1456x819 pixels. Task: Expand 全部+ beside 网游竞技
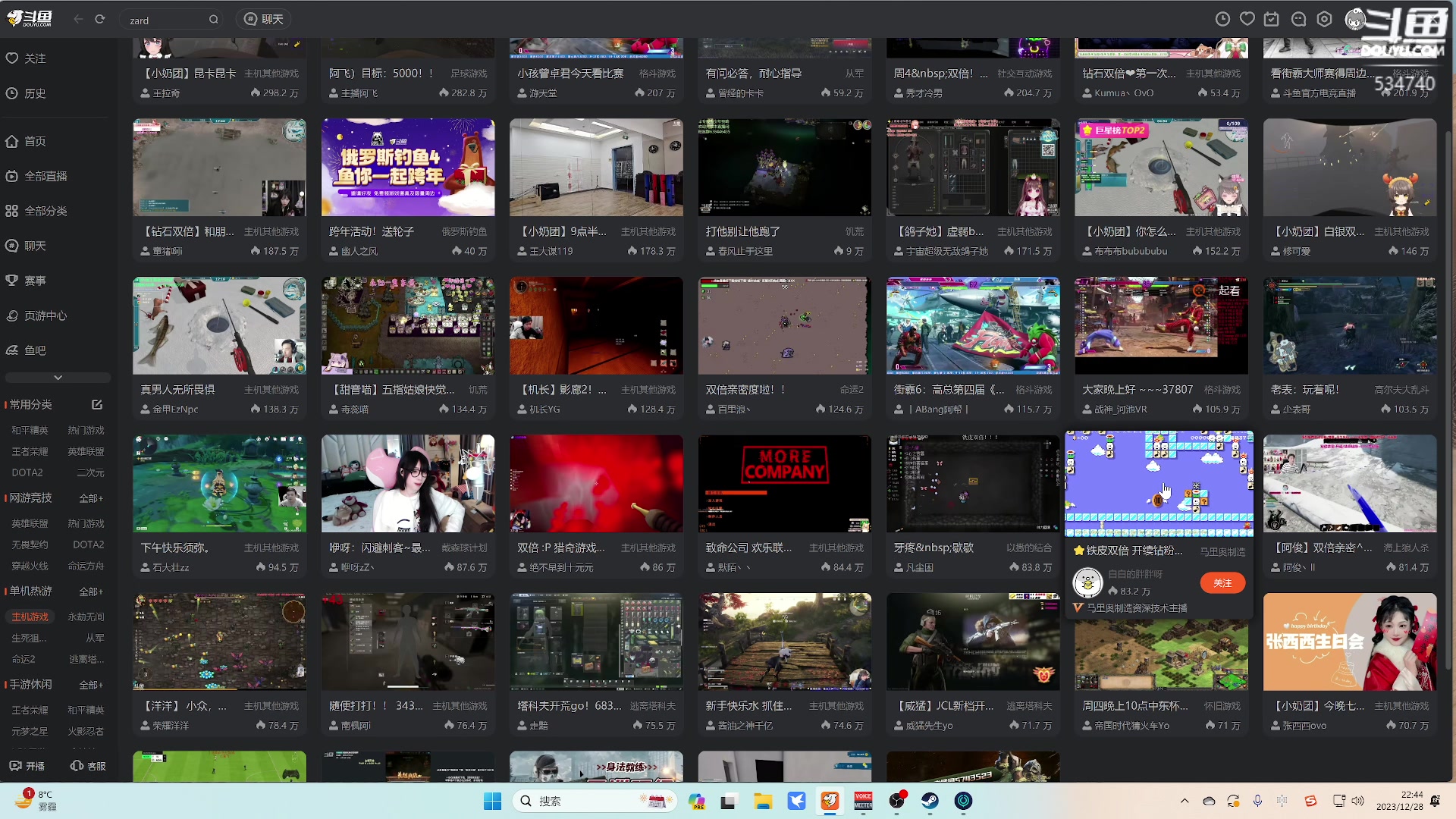[91, 498]
